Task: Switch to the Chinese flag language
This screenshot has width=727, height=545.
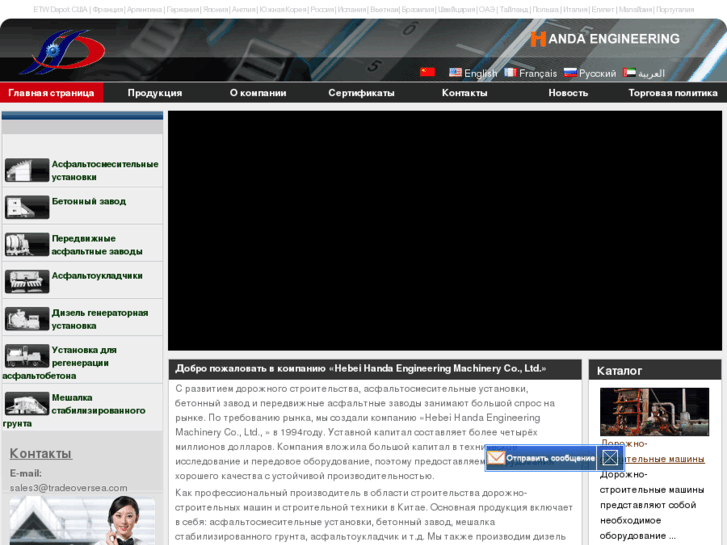Action: click(427, 72)
